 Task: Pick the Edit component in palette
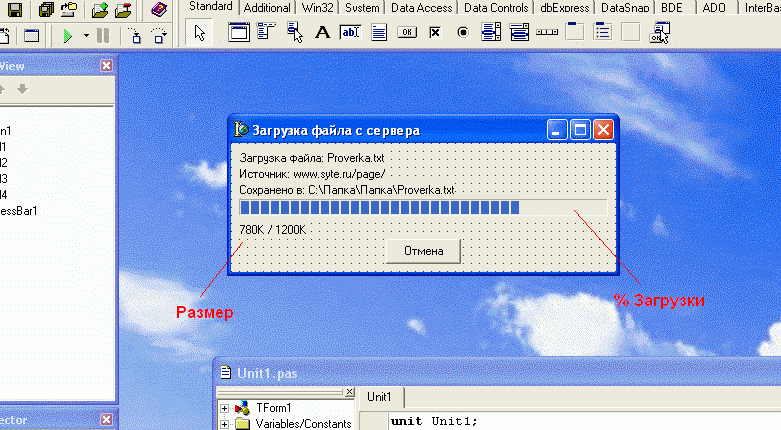[350, 33]
